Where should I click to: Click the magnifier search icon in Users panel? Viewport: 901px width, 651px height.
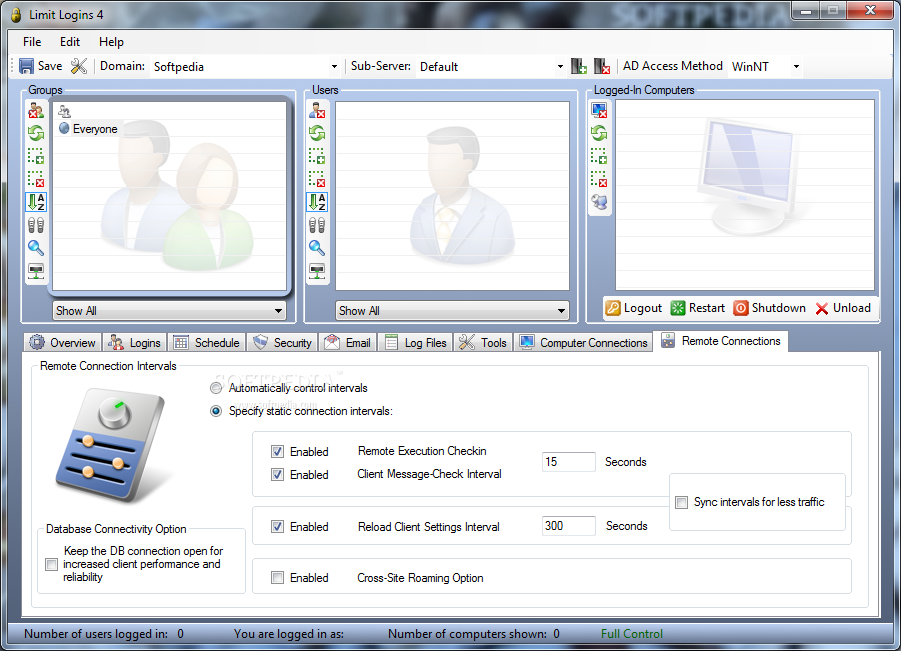click(317, 248)
